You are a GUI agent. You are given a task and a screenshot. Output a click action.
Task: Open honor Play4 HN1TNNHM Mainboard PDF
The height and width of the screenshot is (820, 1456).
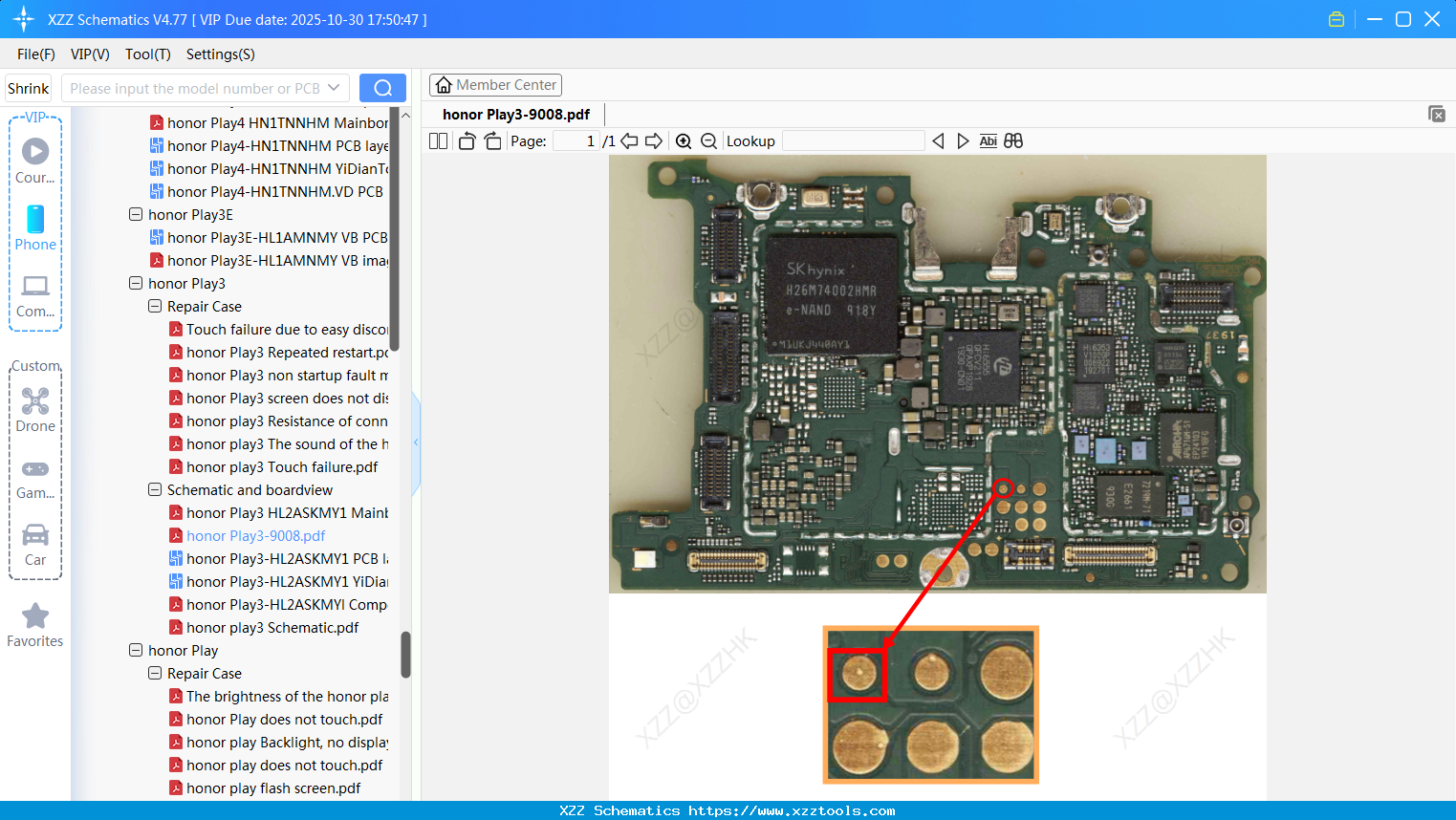click(x=269, y=123)
